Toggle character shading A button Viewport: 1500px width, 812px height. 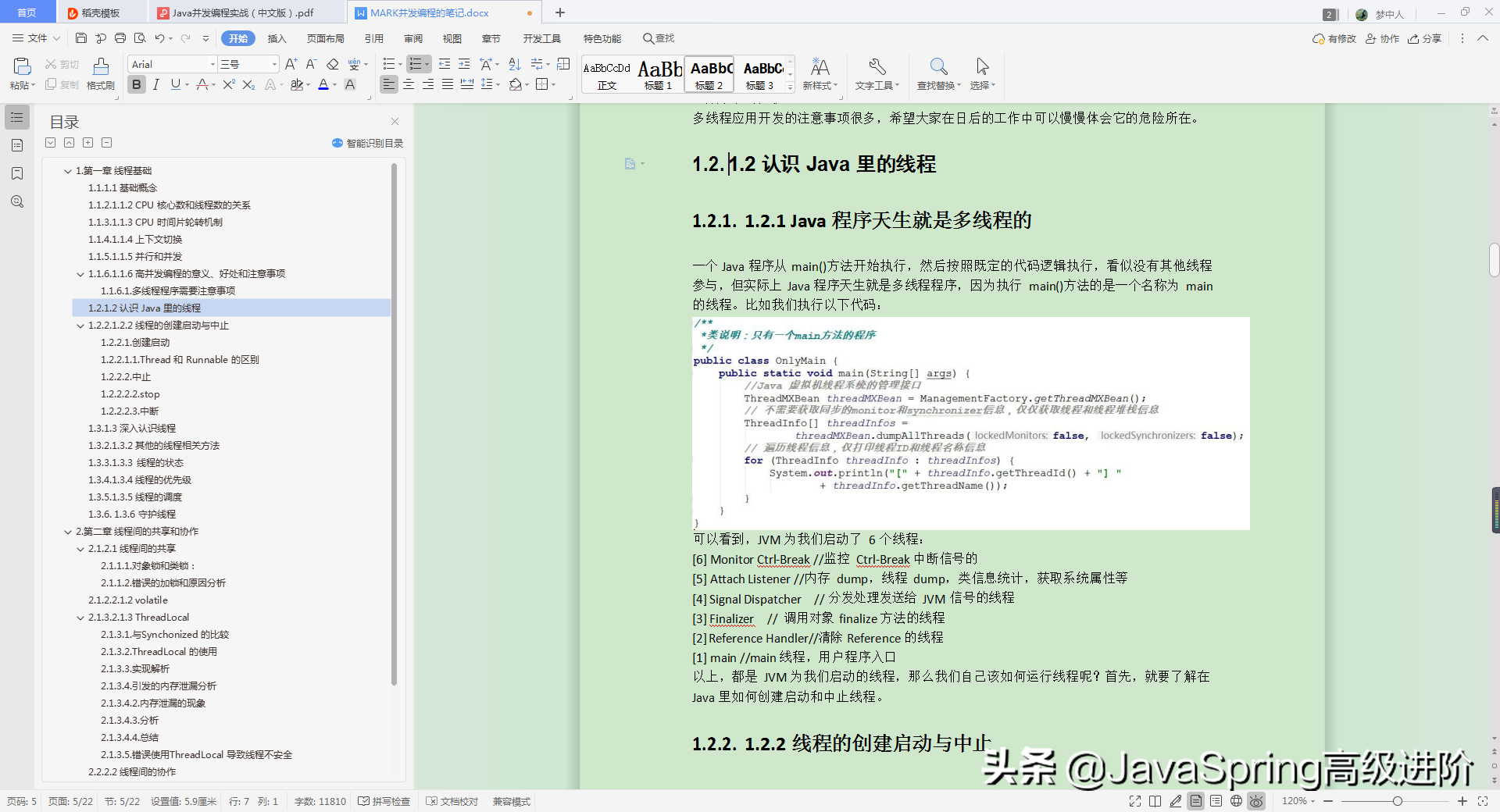(x=350, y=84)
